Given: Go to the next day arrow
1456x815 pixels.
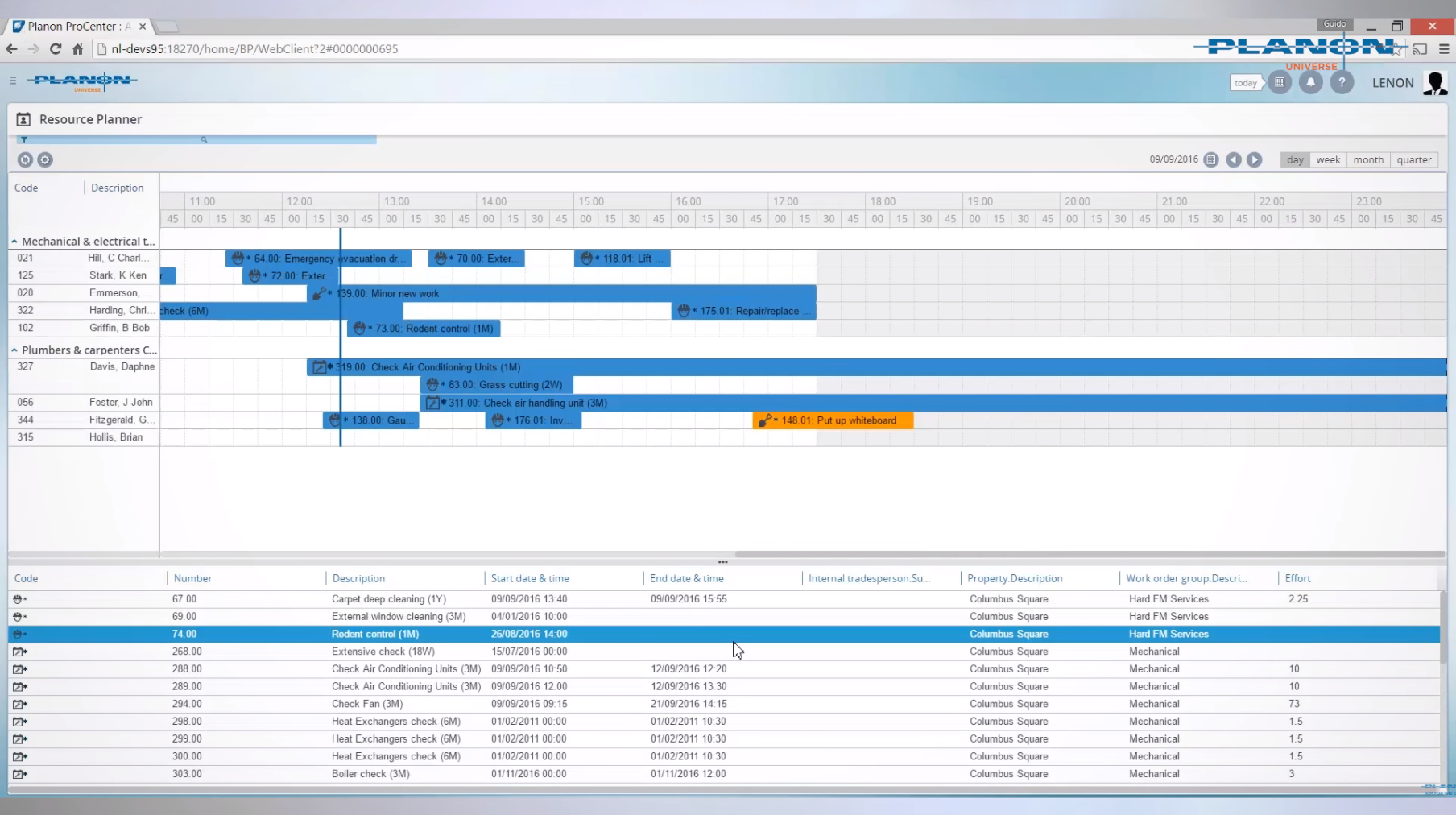Looking at the screenshot, I should [x=1255, y=160].
